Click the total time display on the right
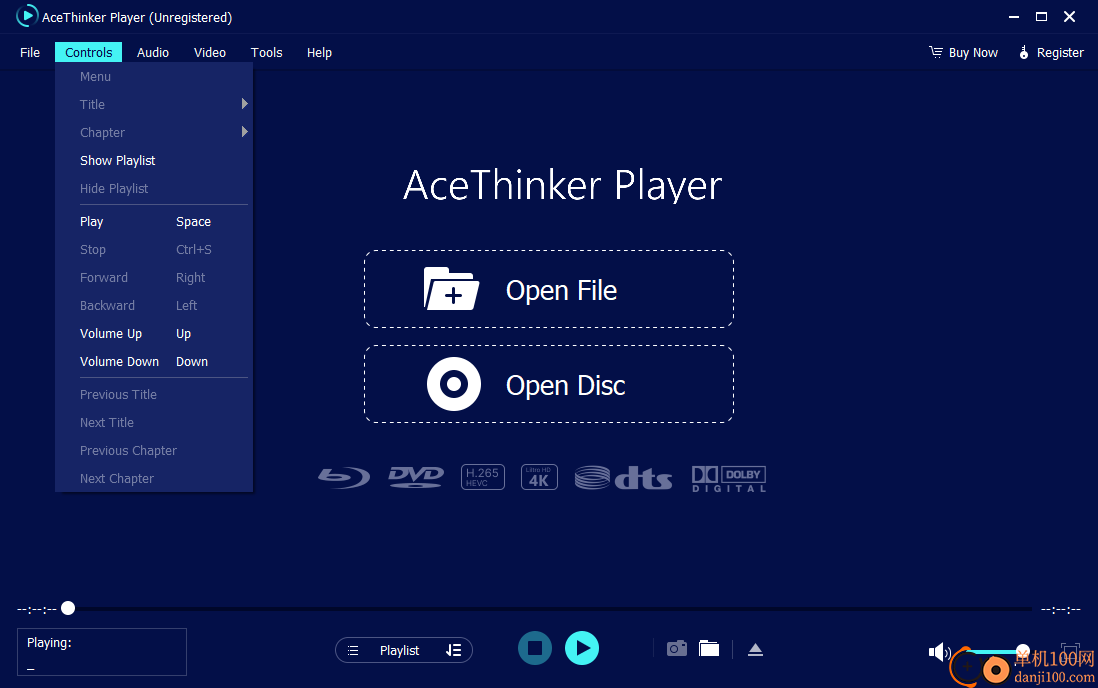 1060,610
